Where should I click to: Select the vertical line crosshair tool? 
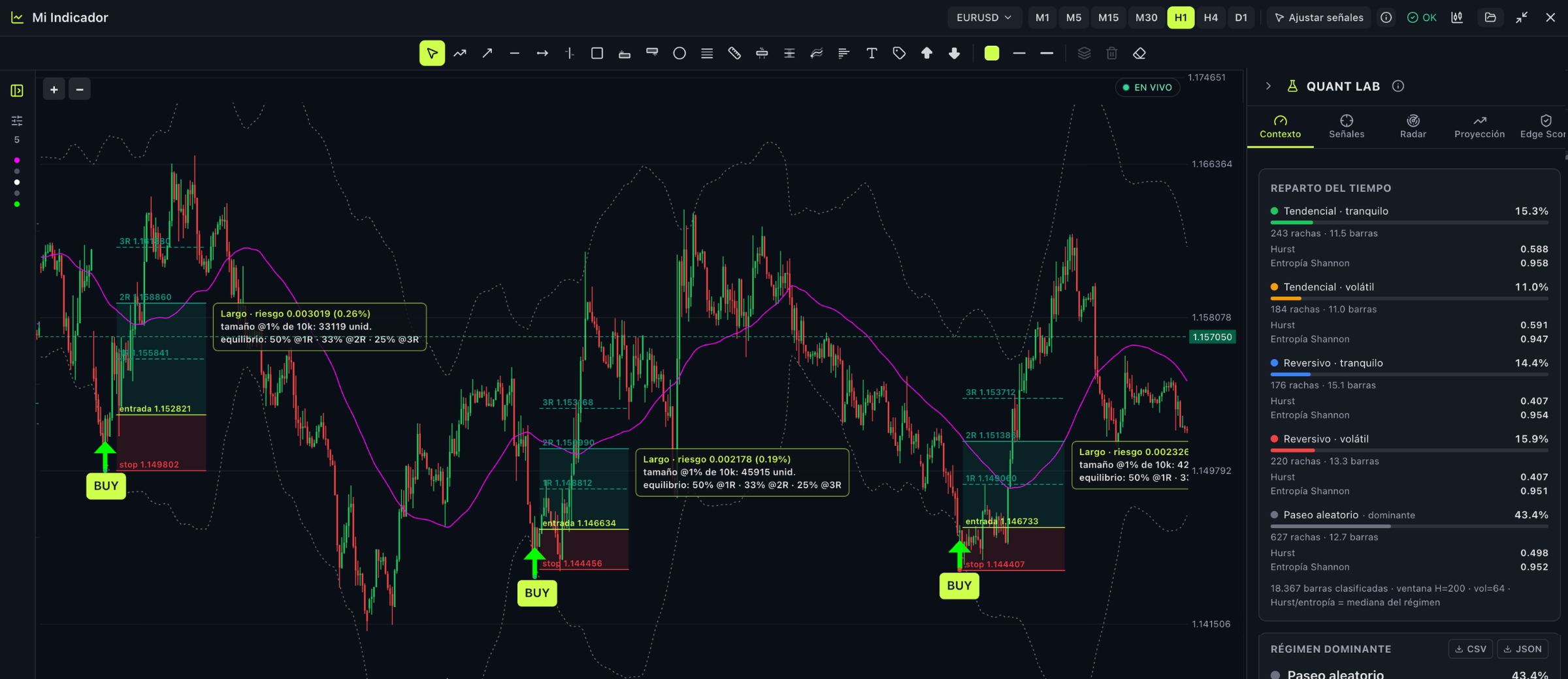[x=570, y=54]
